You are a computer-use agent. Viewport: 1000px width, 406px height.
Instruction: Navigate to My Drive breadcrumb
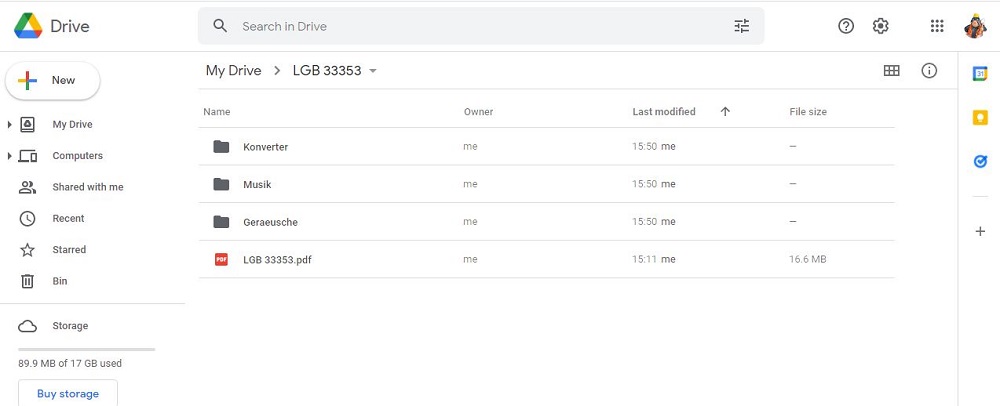click(233, 71)
